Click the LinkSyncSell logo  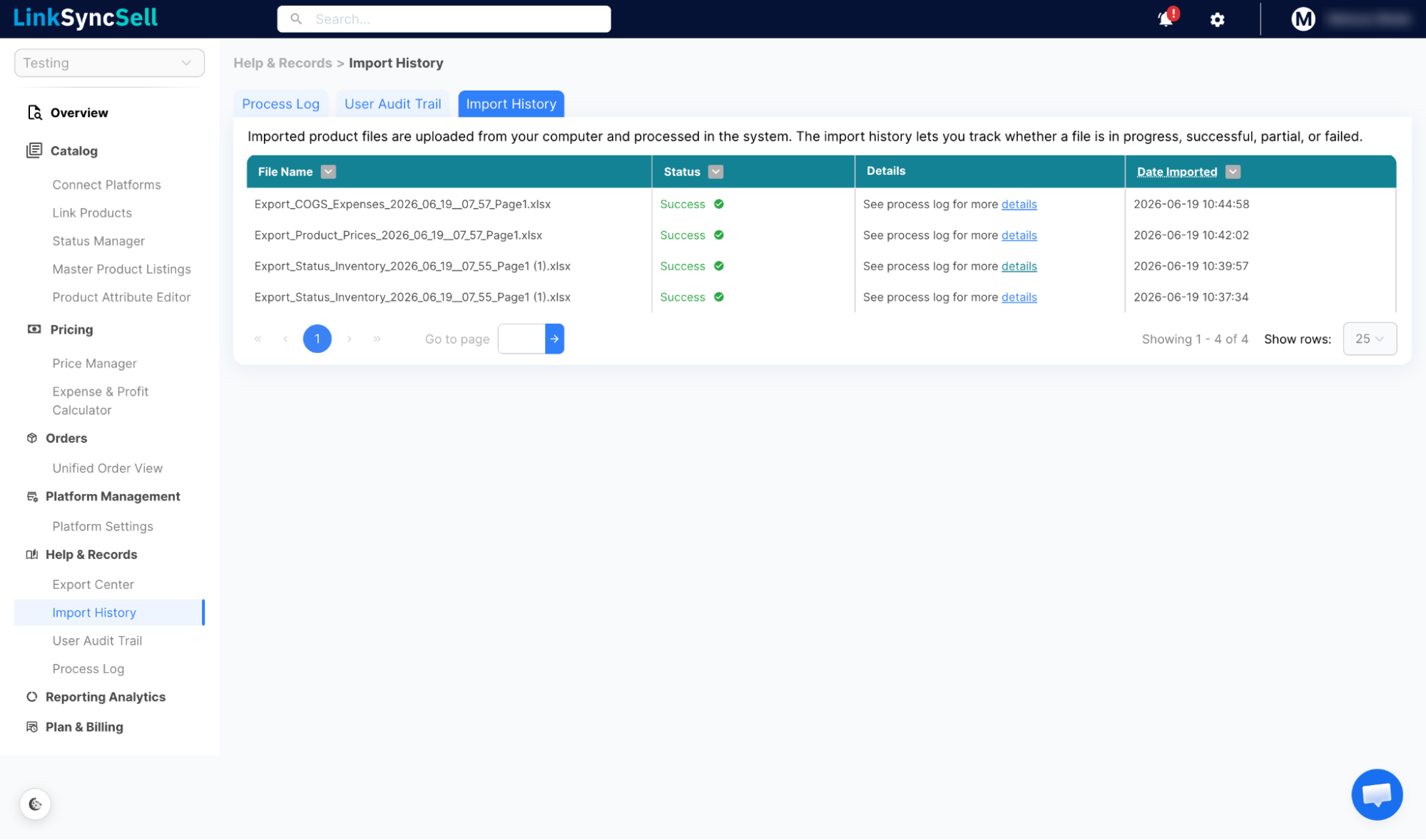click(x=85, y=18)
